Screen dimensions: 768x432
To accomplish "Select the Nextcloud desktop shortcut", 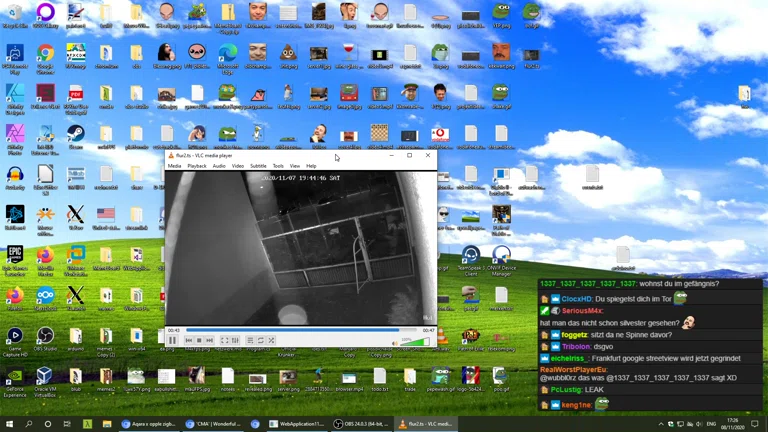I will tap(45, 299).
